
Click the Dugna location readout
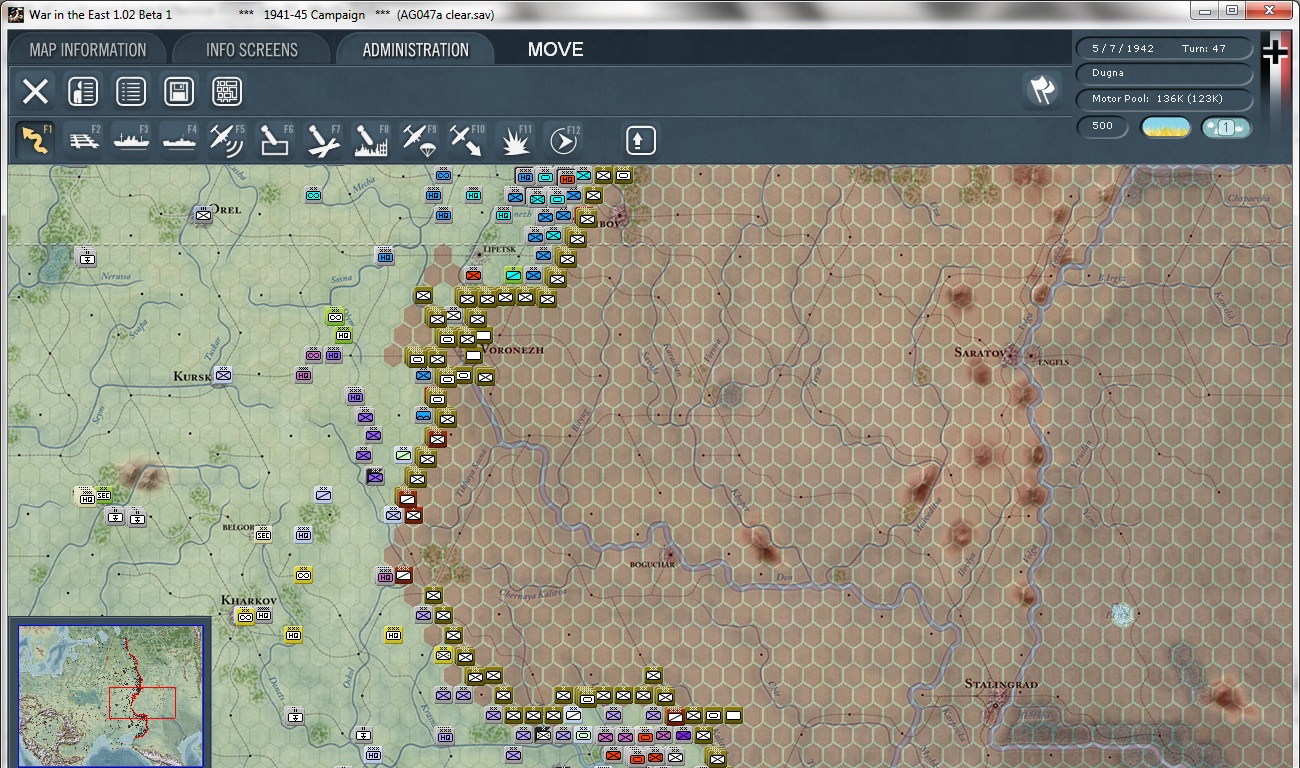(1164, 74)
